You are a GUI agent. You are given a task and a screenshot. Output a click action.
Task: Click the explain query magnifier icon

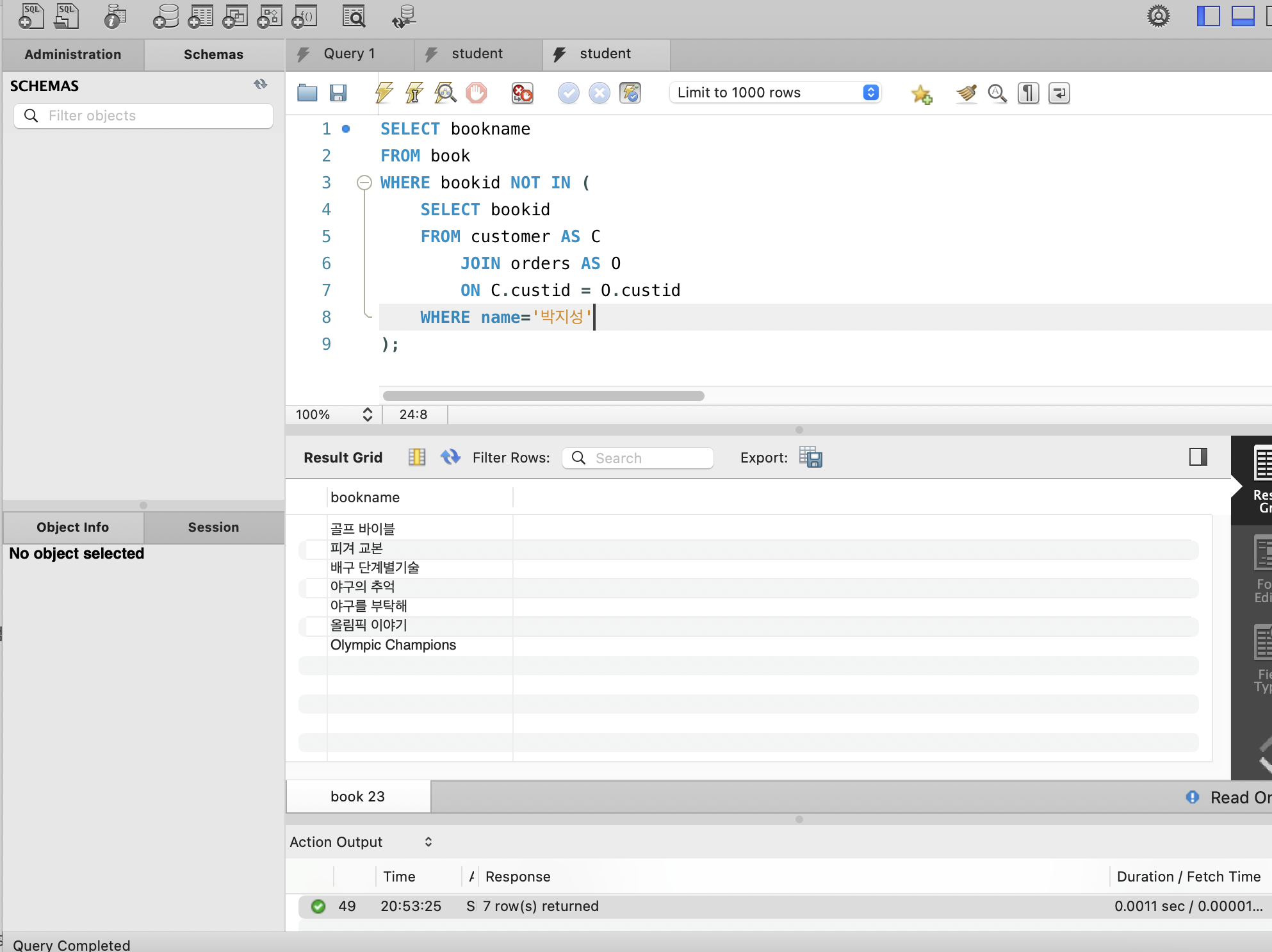click(x=445, y=93)
